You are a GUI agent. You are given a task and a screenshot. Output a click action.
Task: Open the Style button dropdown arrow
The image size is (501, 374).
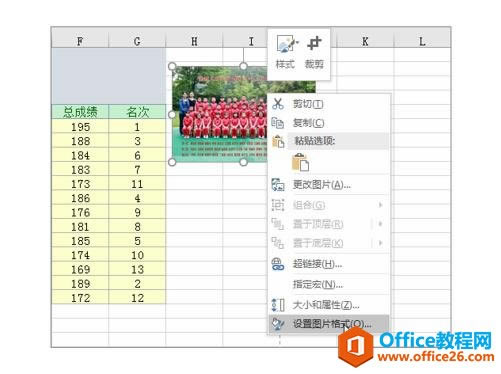click(x=297, y=42)
